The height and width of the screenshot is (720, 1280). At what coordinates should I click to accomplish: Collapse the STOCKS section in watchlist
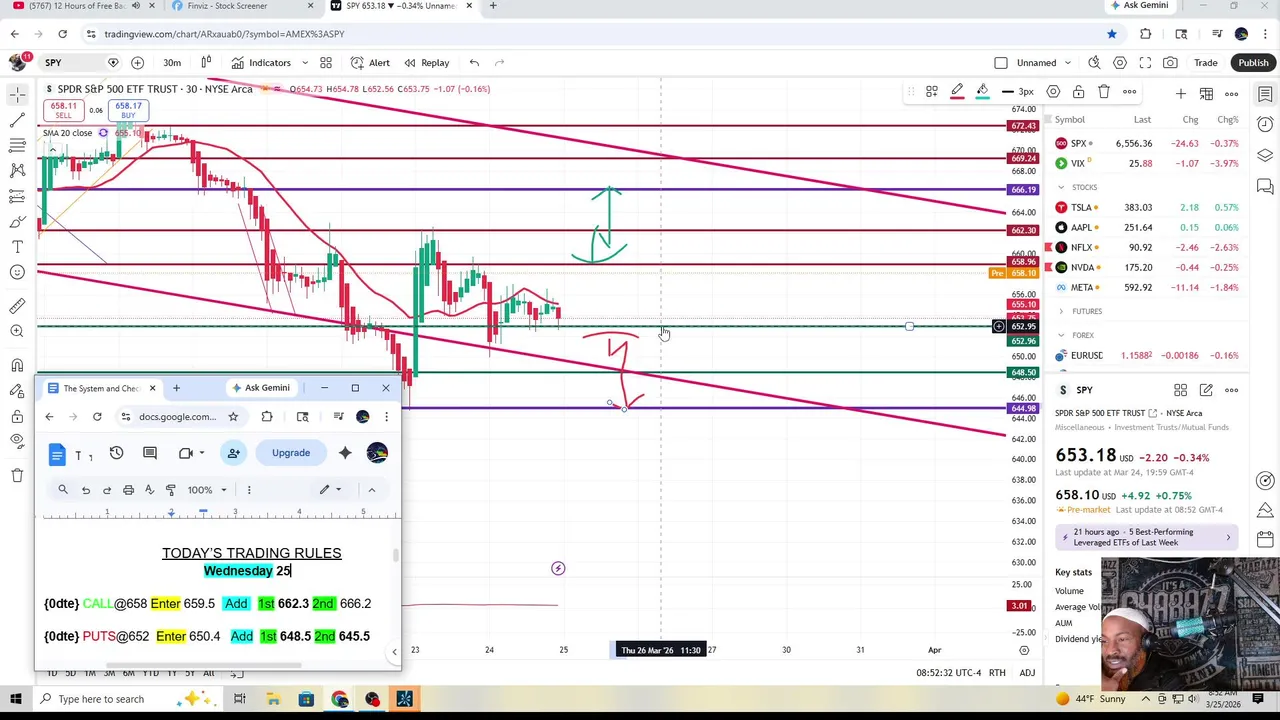click(x=1062, y=187)
